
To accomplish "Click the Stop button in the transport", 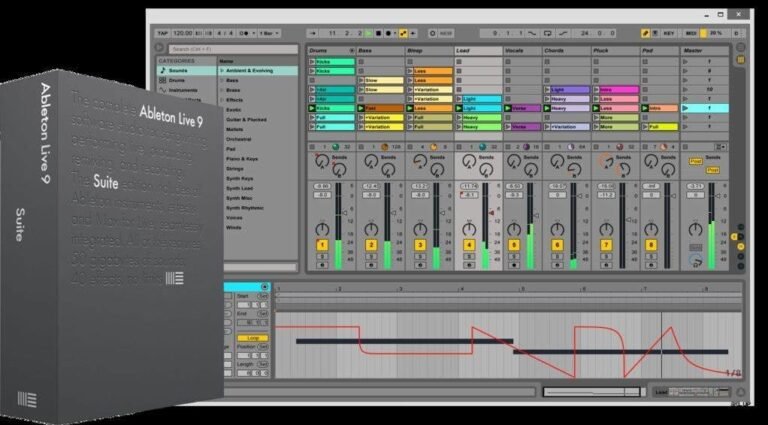I will (379, 33).
